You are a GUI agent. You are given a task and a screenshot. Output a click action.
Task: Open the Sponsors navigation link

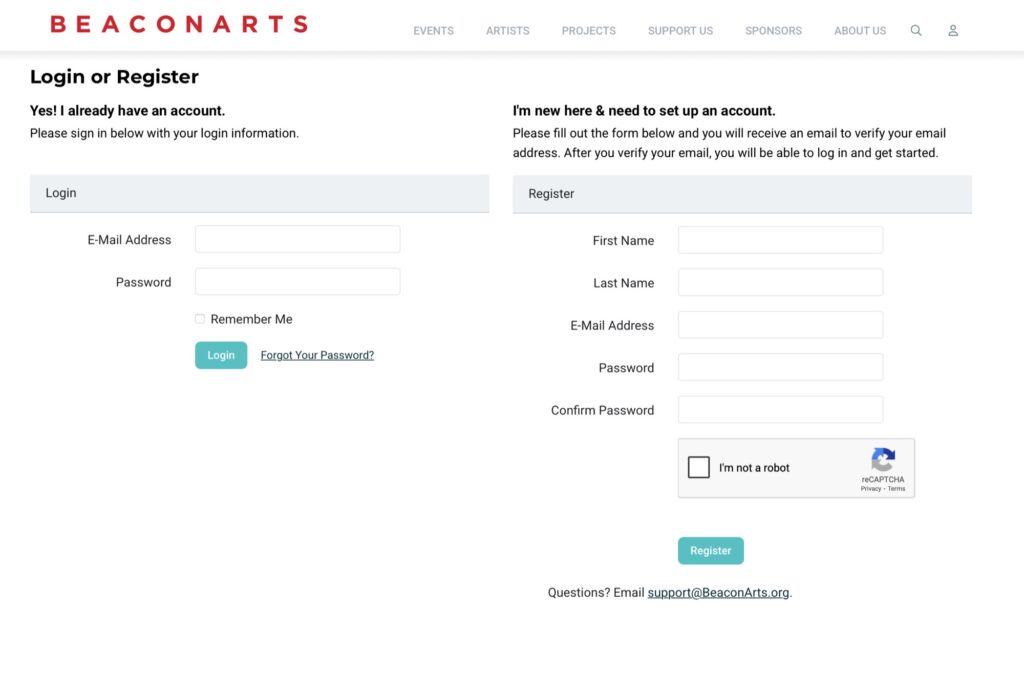[x=773, y=31]
